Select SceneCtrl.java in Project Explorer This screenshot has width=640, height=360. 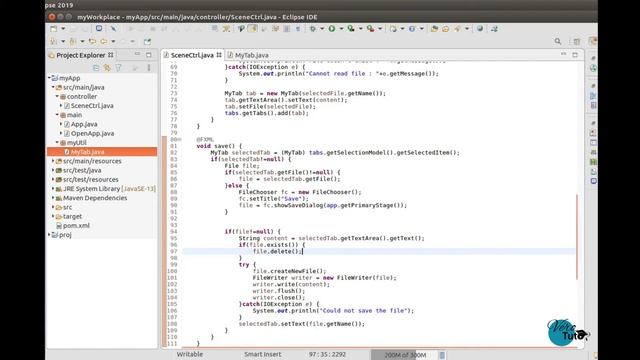click(x=92, y=106)
